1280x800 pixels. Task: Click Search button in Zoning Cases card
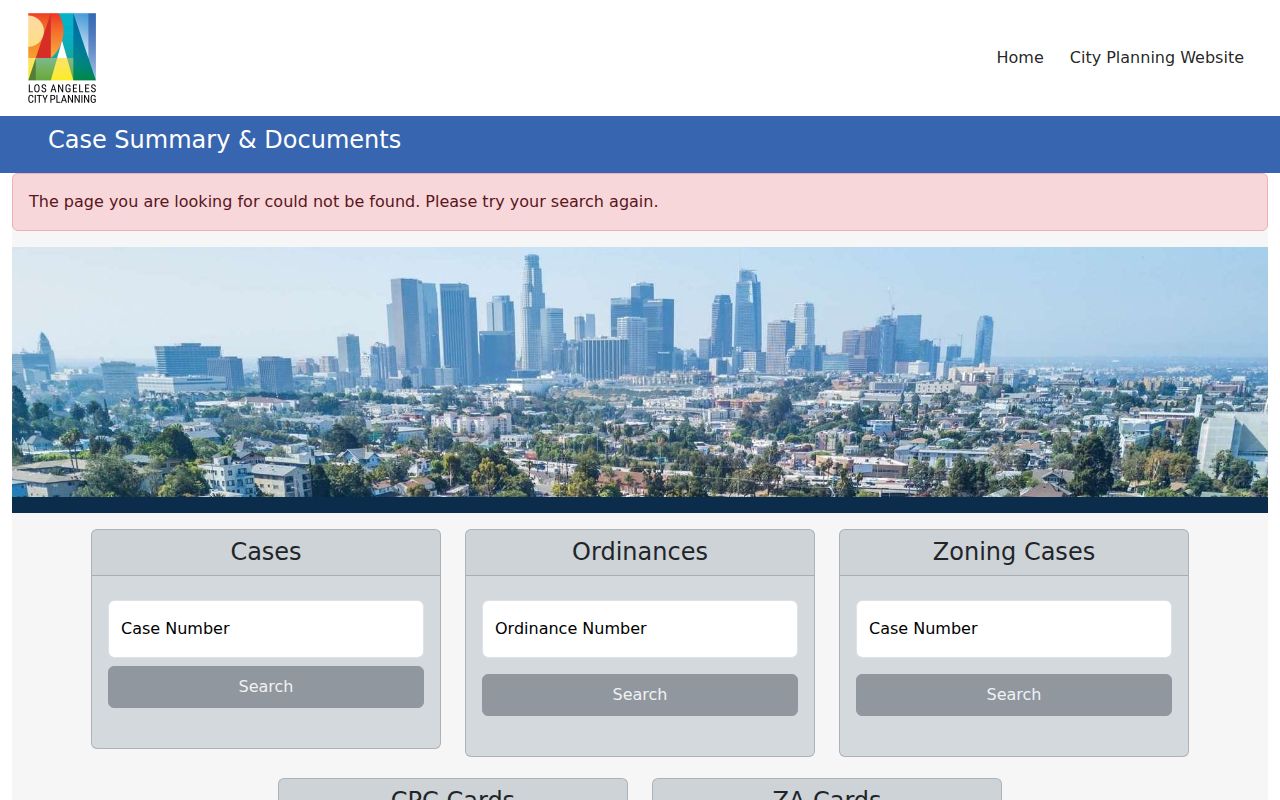pos(1014,695)
